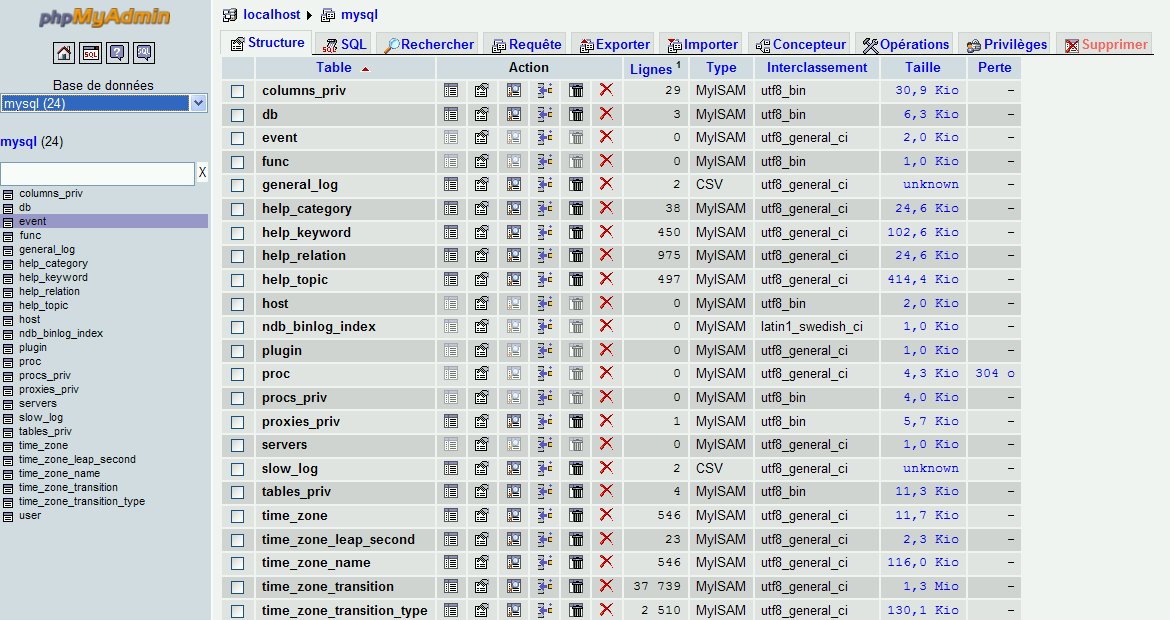Click the Home icon under phpMyAdmin logo
Screen dimensions: 1170x620
click(x=64, y=53)
